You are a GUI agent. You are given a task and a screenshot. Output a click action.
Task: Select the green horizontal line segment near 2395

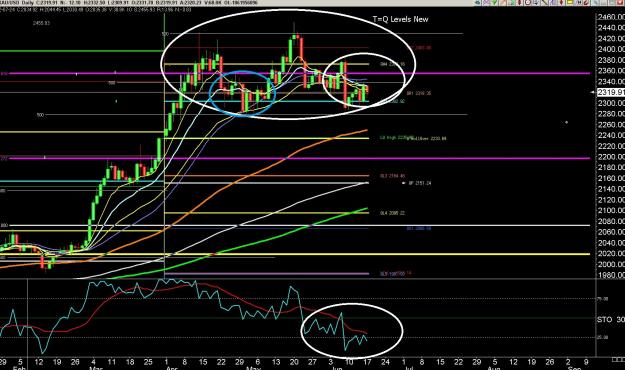click(81, 51)
